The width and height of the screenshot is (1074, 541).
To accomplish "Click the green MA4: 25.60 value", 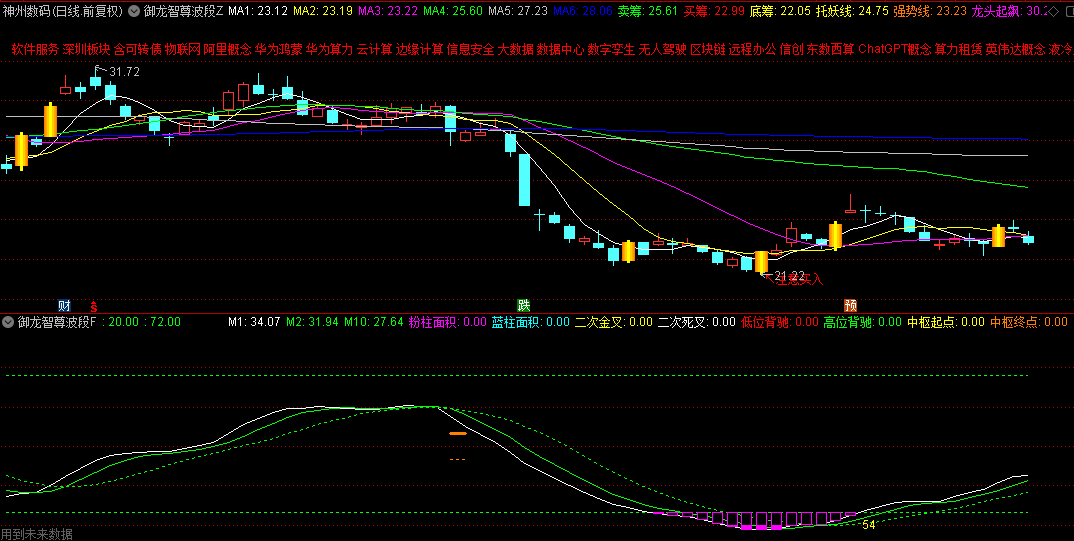I will click(453, 11).
